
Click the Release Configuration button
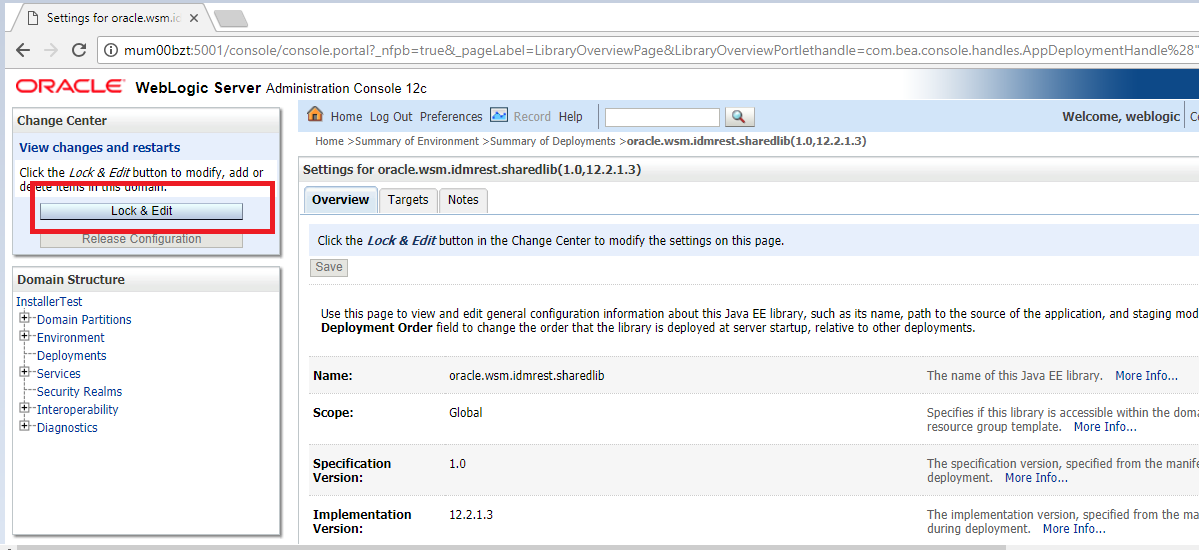141,239
